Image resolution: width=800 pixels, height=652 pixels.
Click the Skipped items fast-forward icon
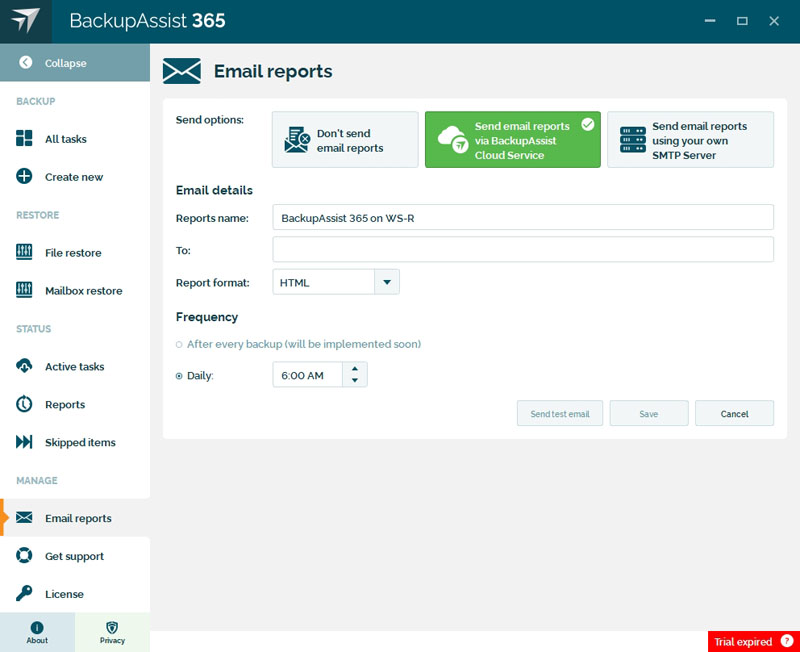tap(24, 442)
